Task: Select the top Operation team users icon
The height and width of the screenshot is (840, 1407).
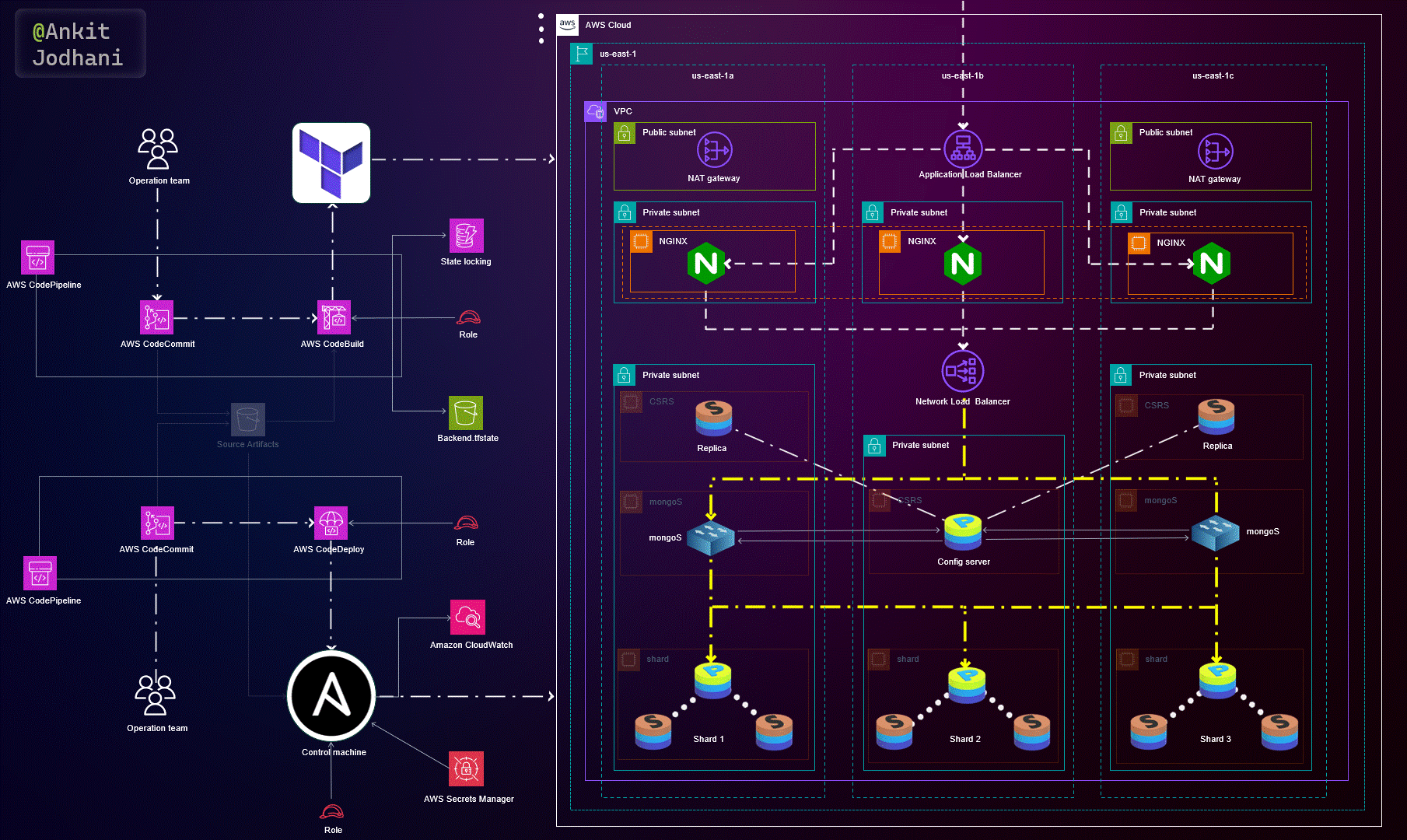Action: coord(158,149)
